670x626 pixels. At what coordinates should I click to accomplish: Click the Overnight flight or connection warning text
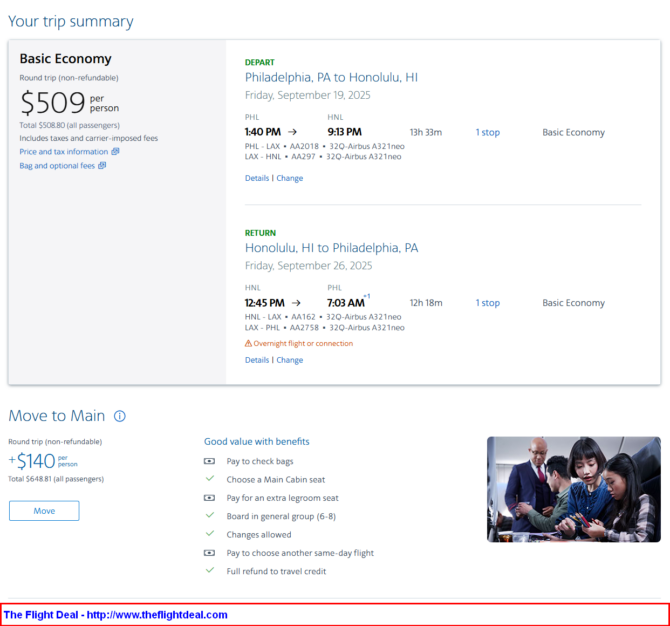click(303, 344)
